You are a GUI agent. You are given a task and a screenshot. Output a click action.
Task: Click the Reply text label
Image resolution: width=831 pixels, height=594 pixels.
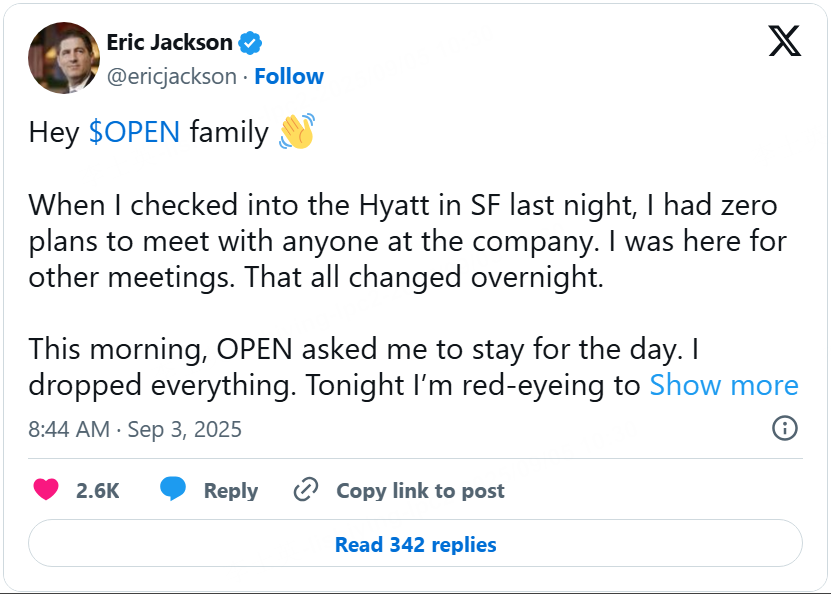point(231,491)
